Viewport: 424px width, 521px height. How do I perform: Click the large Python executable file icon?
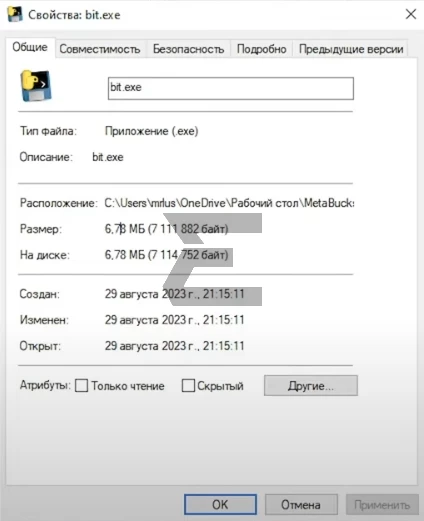tap(36, 85)
